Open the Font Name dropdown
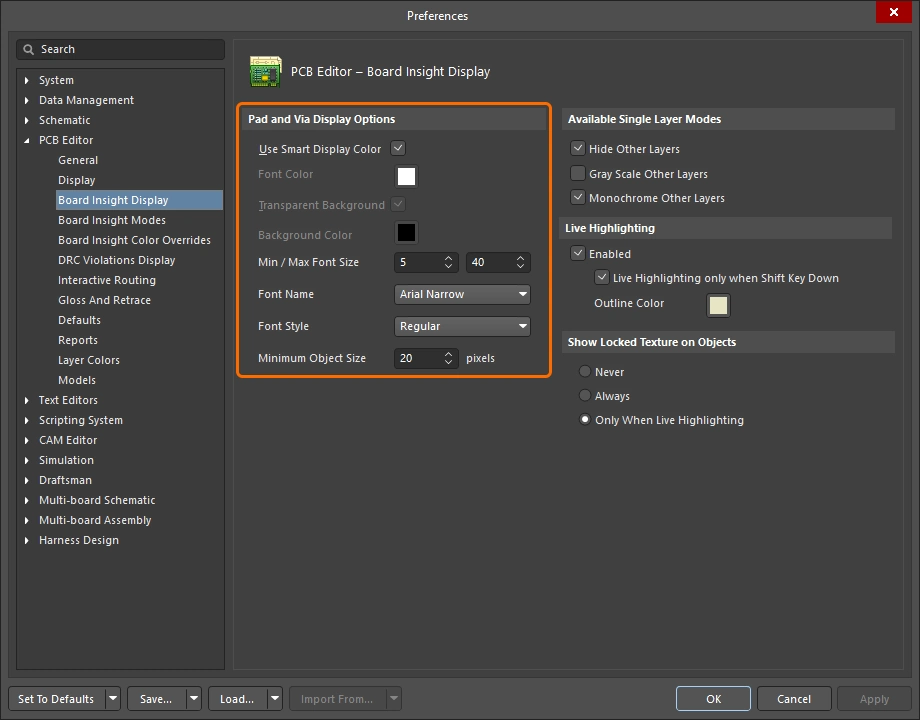 (462, 294)
